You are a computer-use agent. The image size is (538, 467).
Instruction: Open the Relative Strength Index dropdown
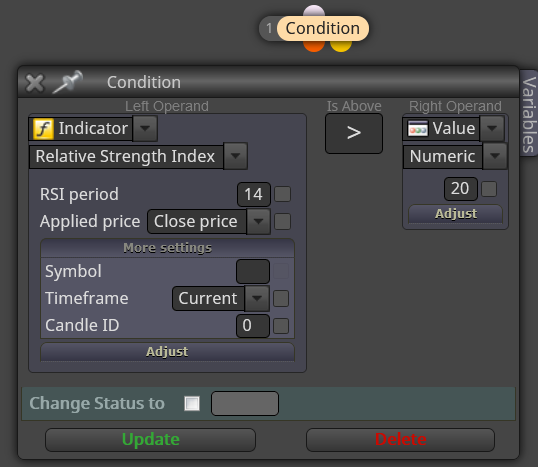(138, 156)
